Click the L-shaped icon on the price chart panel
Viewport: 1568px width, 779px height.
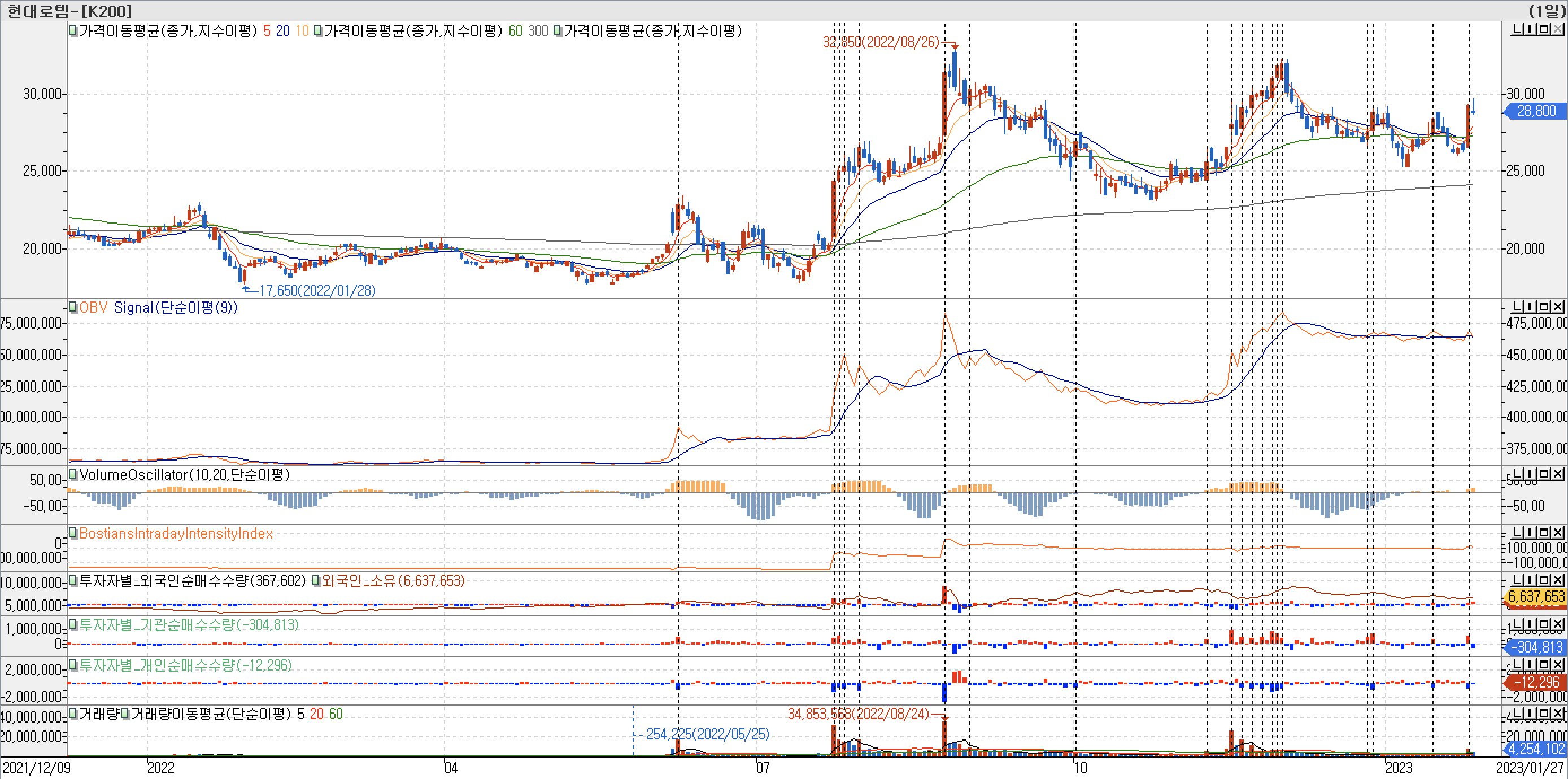click(x=1518, y=29)
